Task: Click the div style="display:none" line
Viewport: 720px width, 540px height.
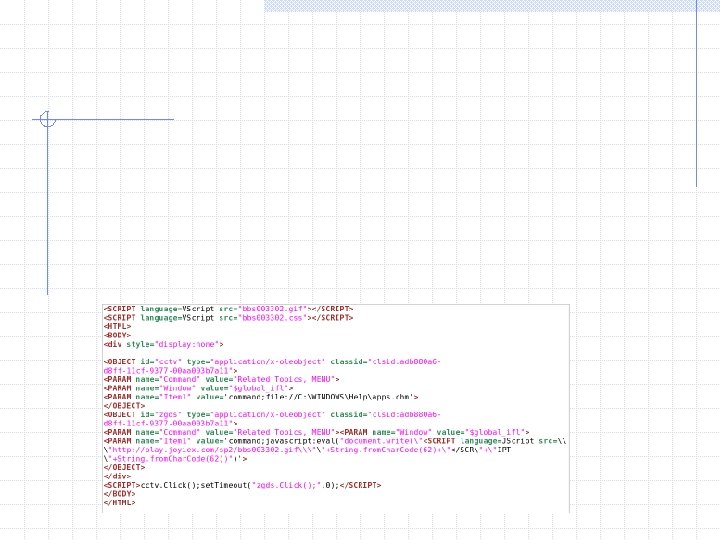Action: (163, 344)
